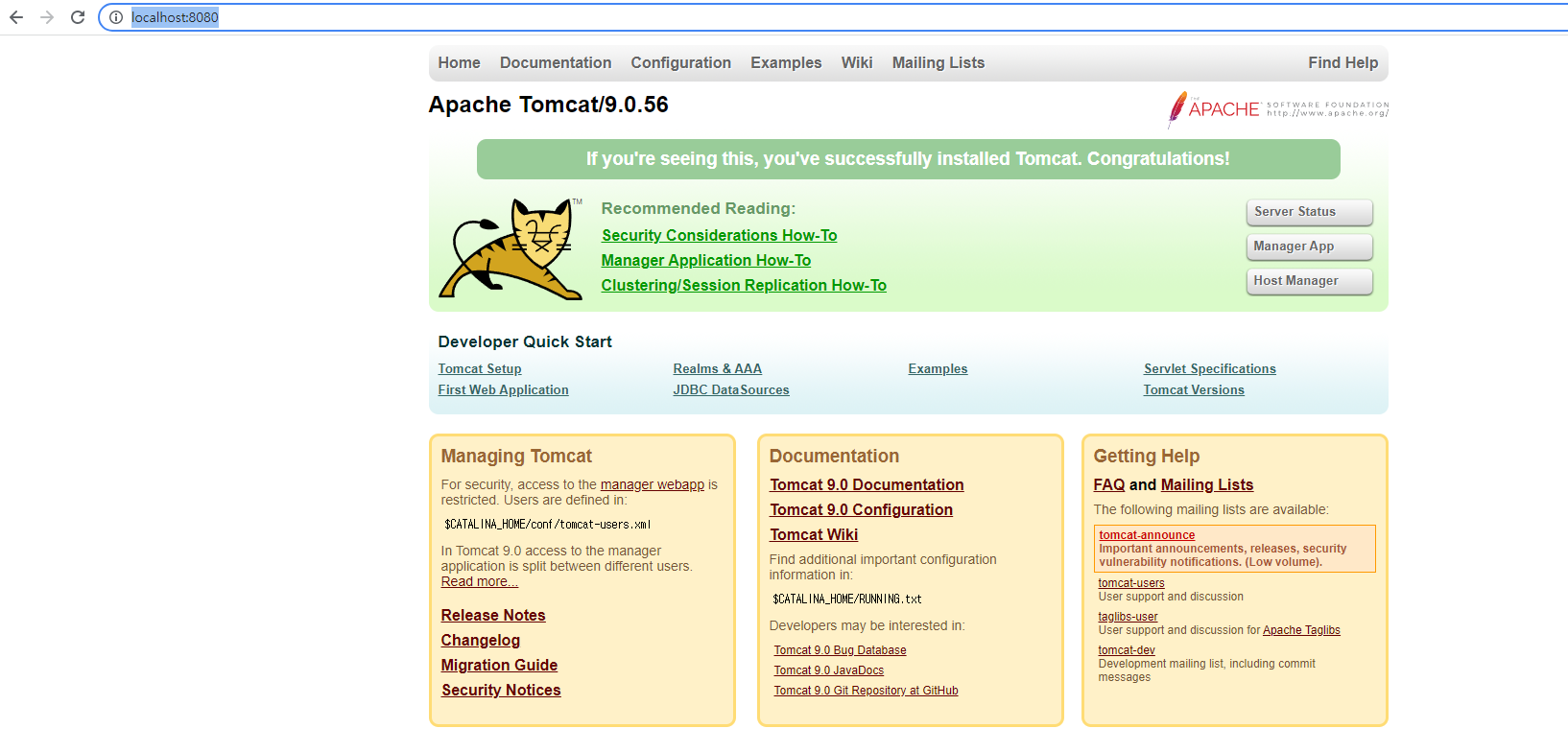Viewport: 1568px width, 752px height.
Task: Open the Servlet Specifications link
Action: pos(1209,368)
